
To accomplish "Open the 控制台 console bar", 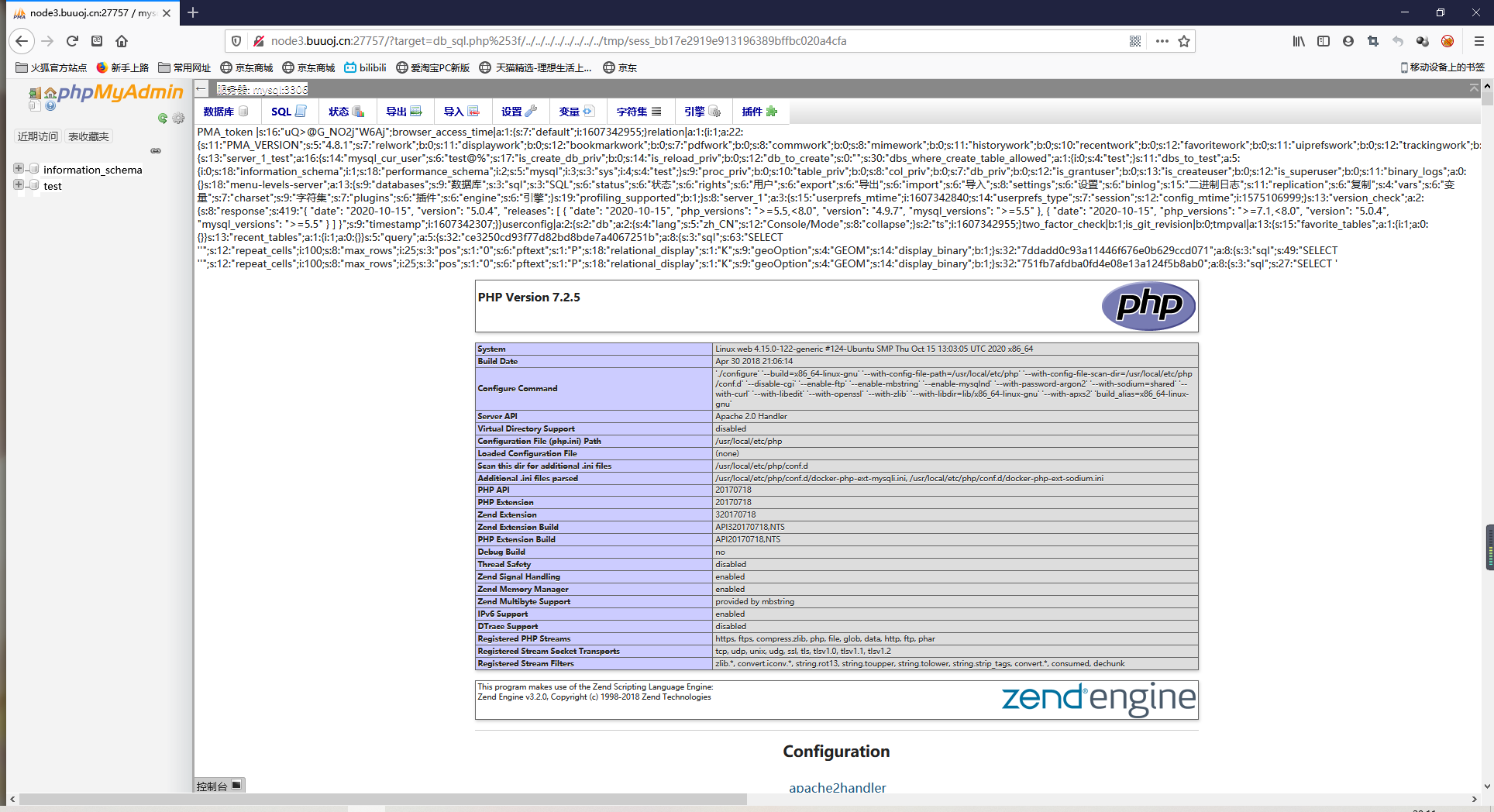I will 220,785.
